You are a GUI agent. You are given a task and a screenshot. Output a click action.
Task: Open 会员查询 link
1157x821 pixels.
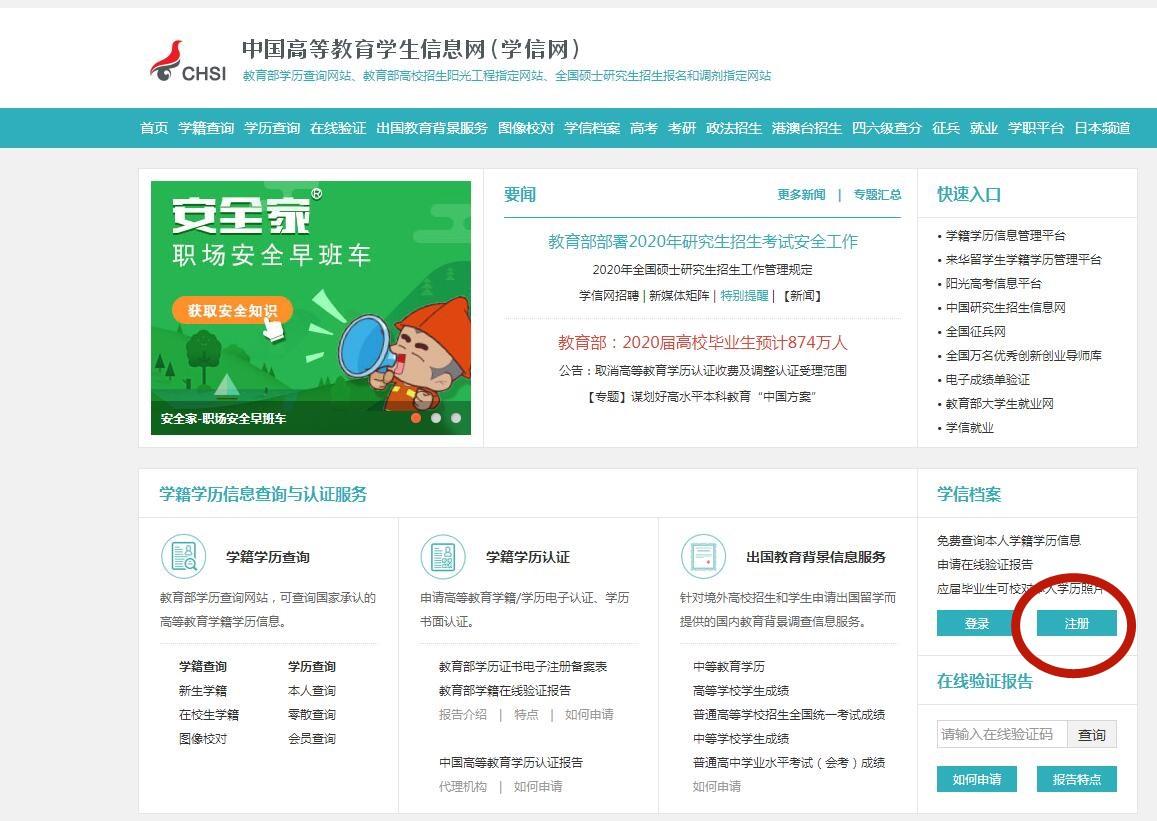pos(312,738)
